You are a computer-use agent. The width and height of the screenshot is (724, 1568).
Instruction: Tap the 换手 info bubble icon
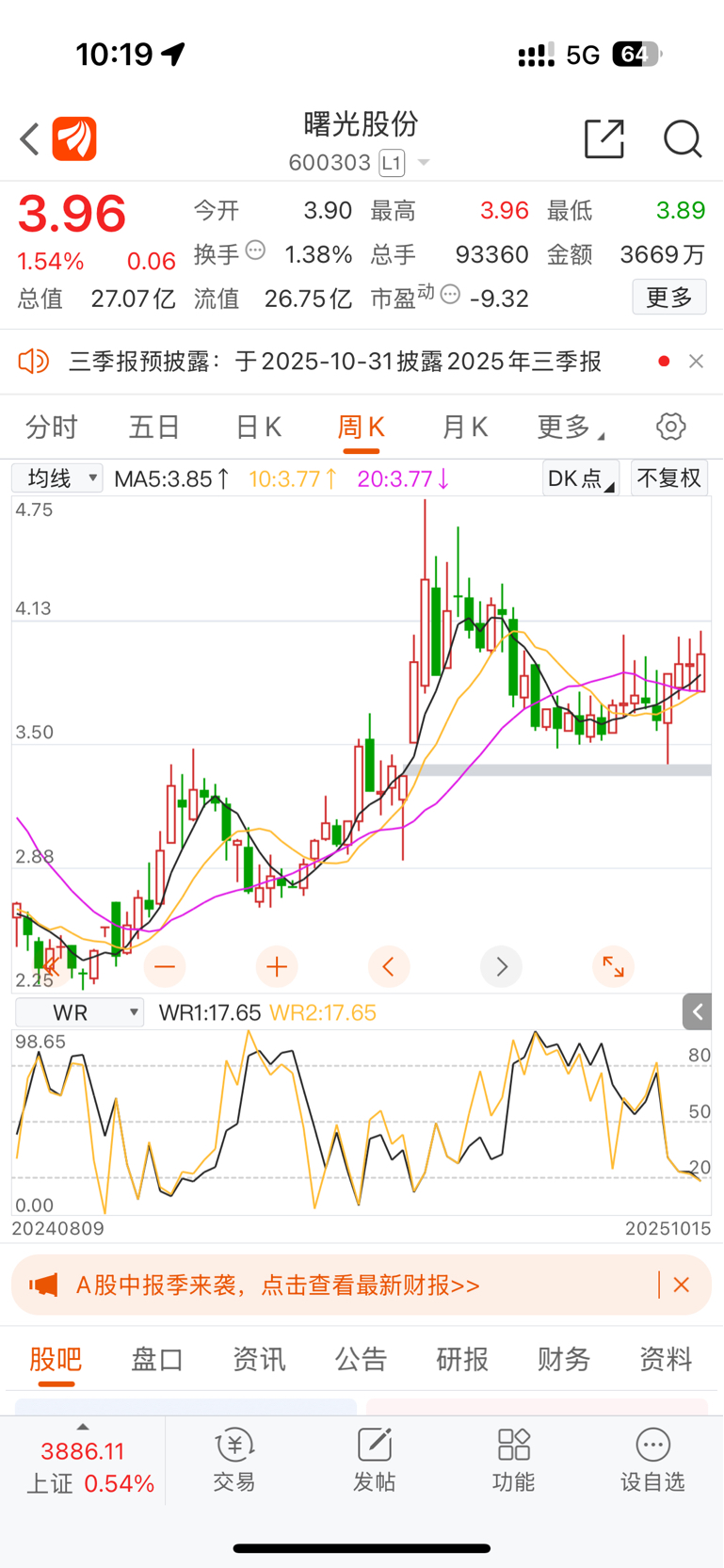255,251
